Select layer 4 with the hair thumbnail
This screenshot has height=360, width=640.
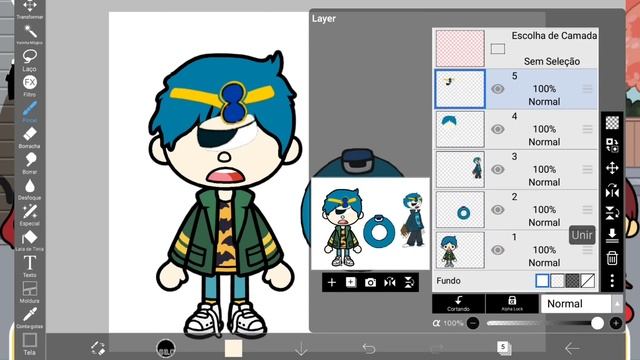pos(460,129)
